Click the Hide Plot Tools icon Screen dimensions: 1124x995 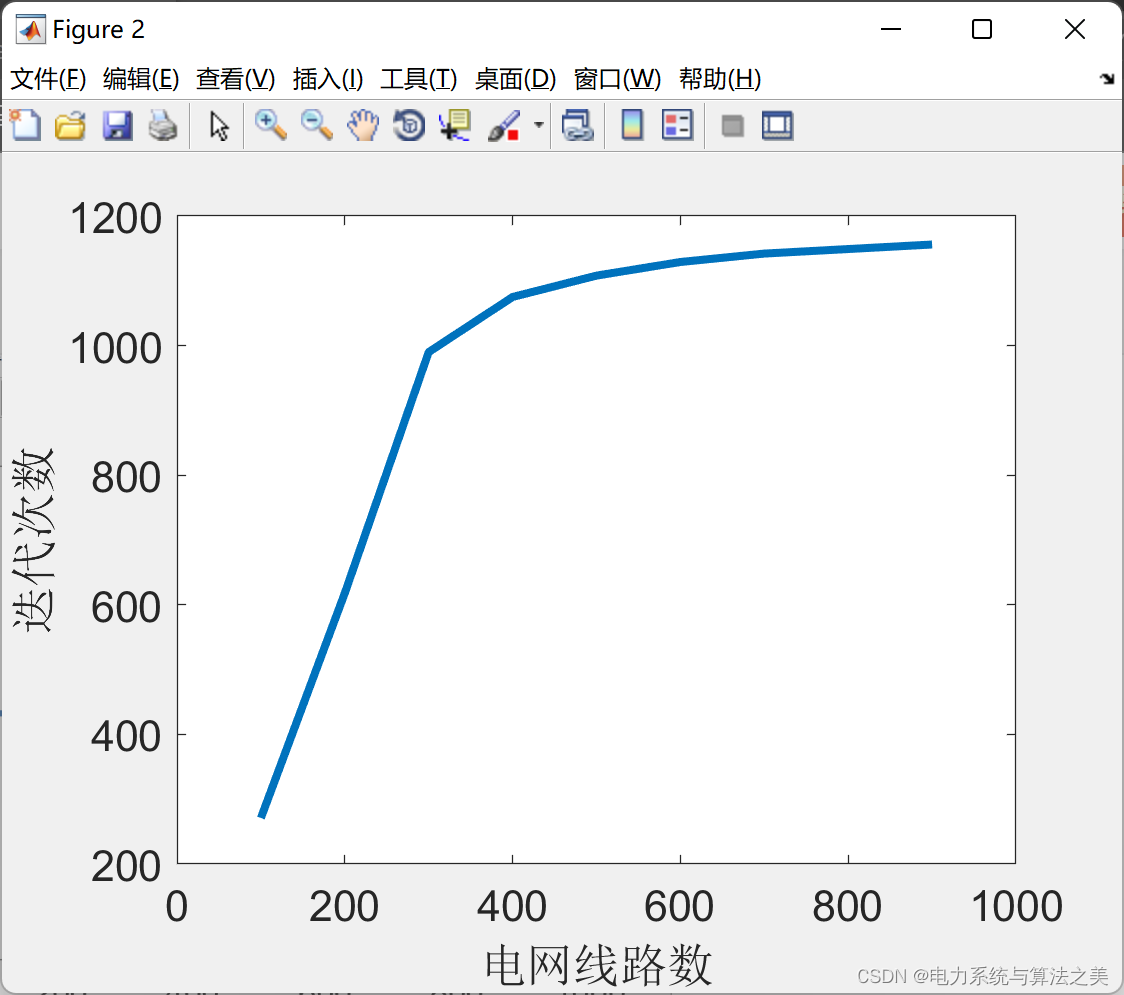(x=732, y=126)
